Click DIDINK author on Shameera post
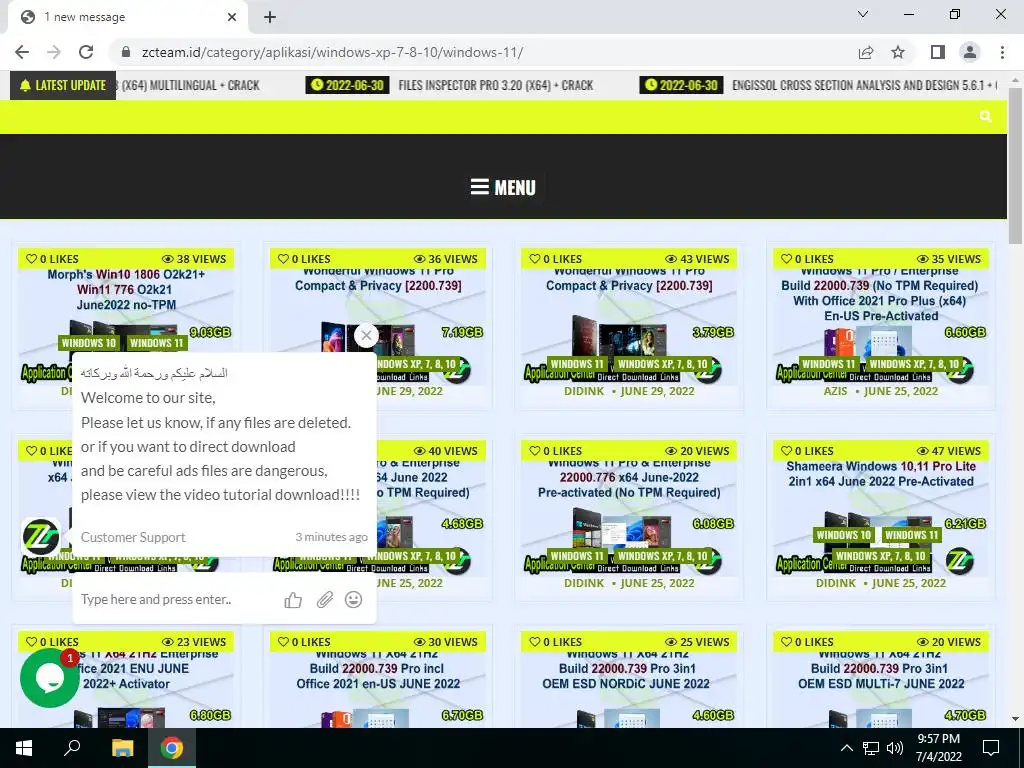 [x=836, y=583]
